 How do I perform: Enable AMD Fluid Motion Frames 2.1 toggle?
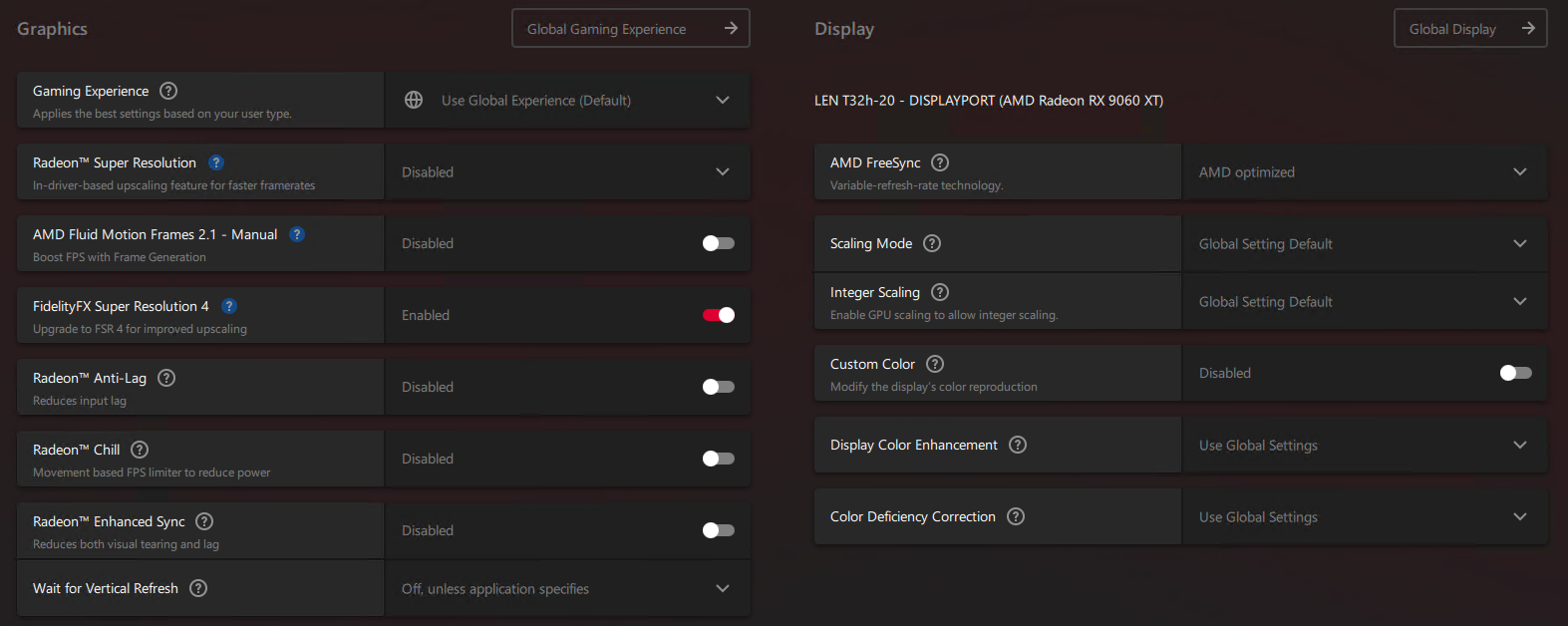click(x=719, y=243)
